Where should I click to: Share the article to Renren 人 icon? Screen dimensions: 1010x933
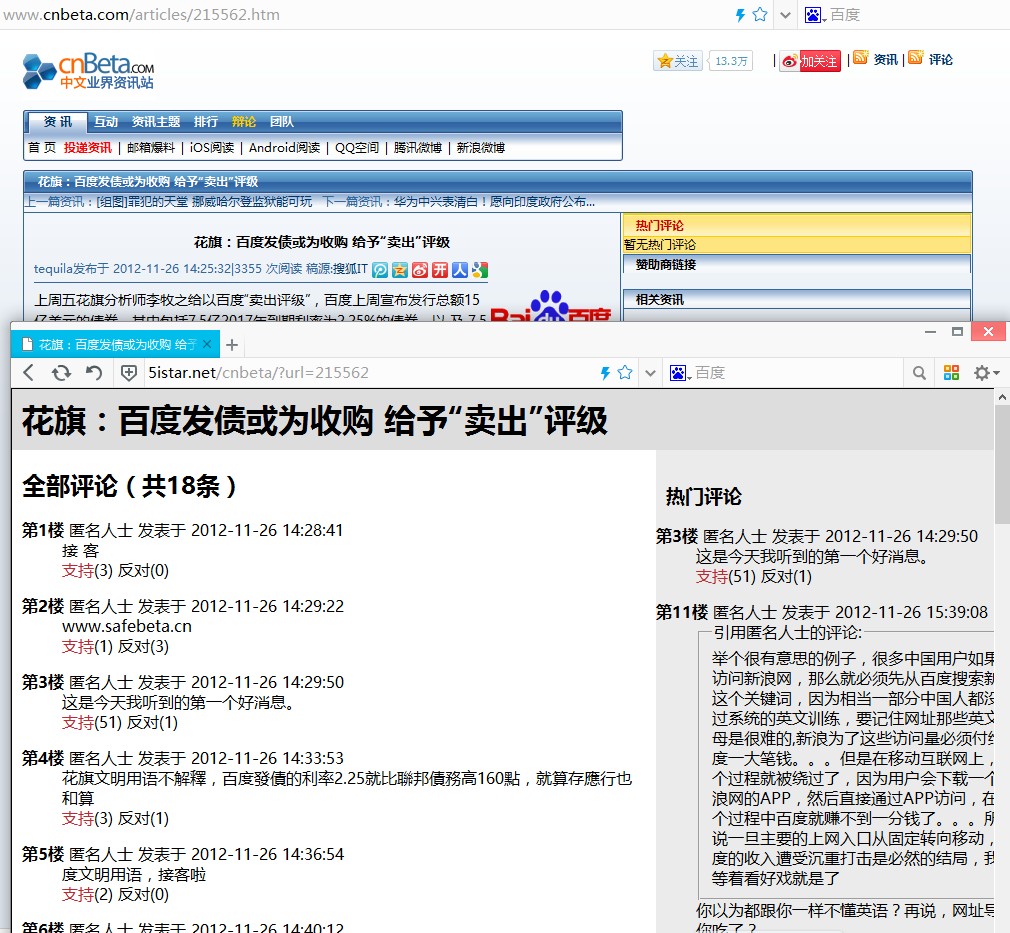pos(460,270)
